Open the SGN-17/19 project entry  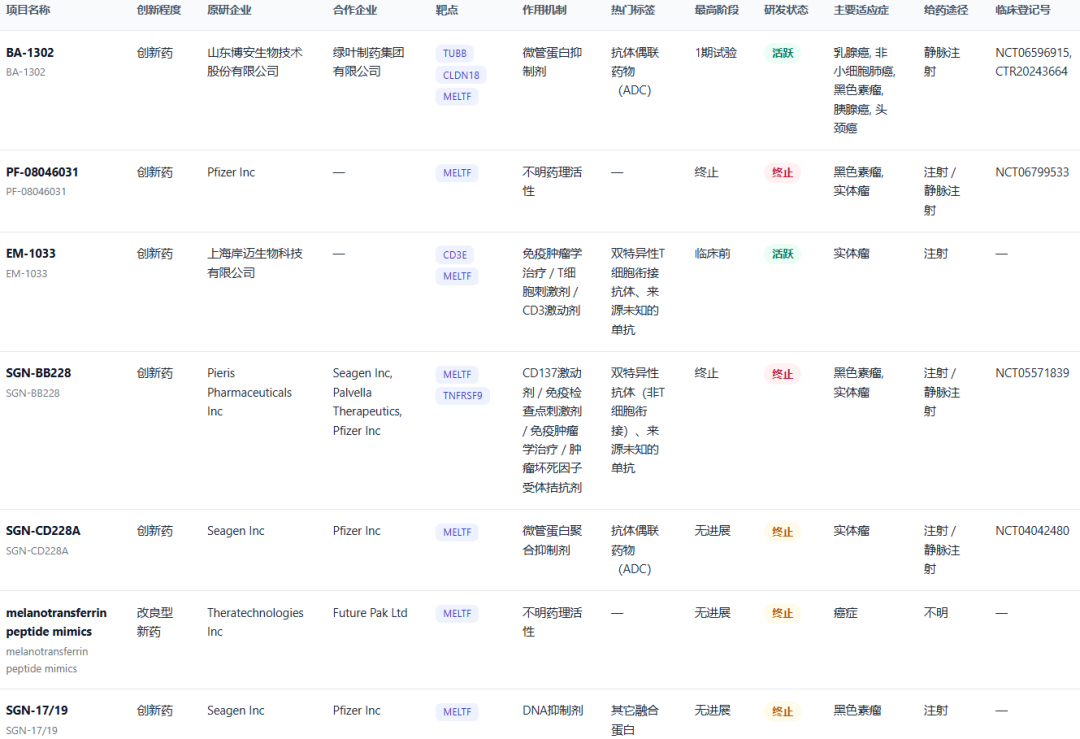pos(37,710)
